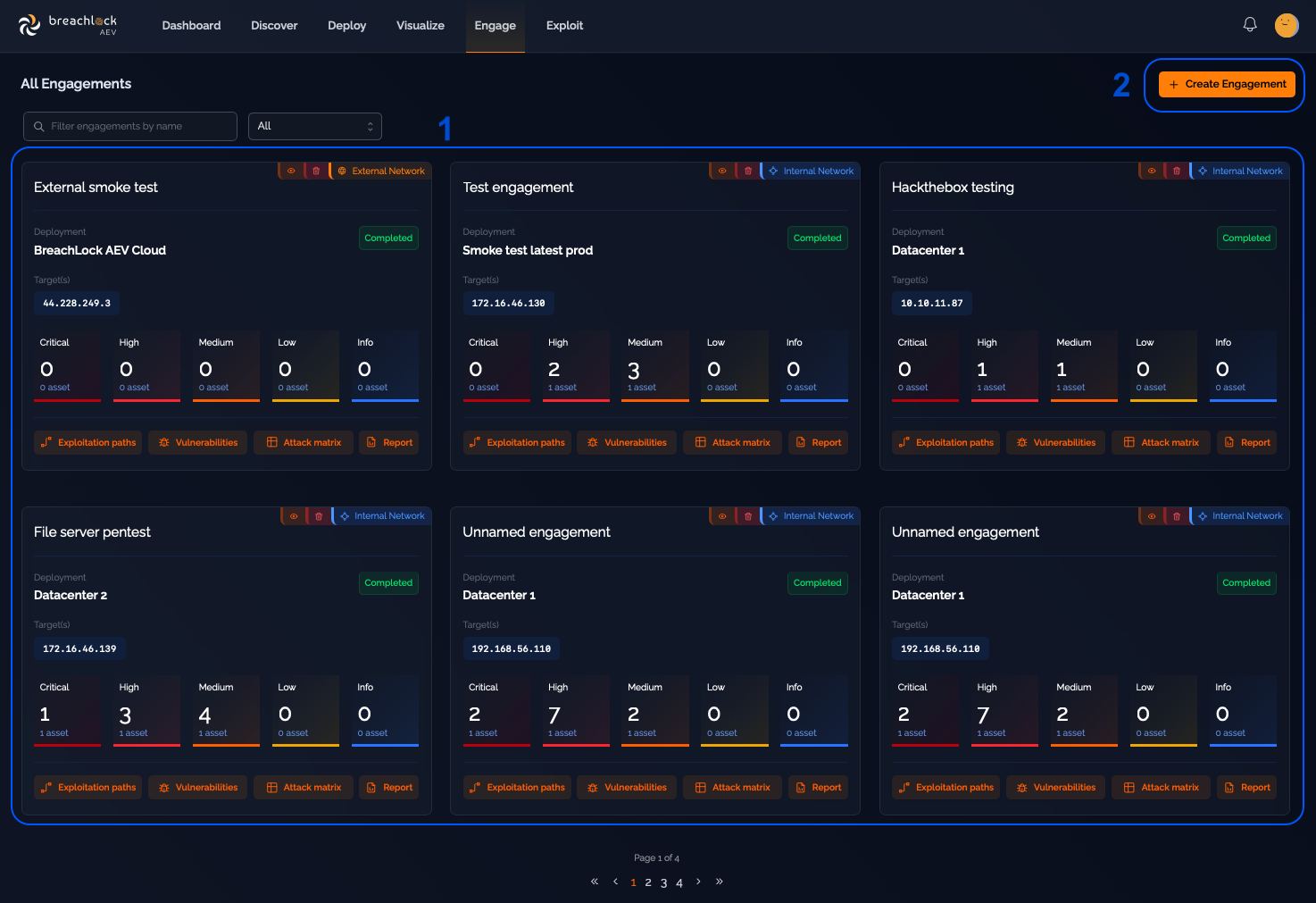Open the Deploy tab
This screenshot has height=903, width=1316.
(347, 25)
